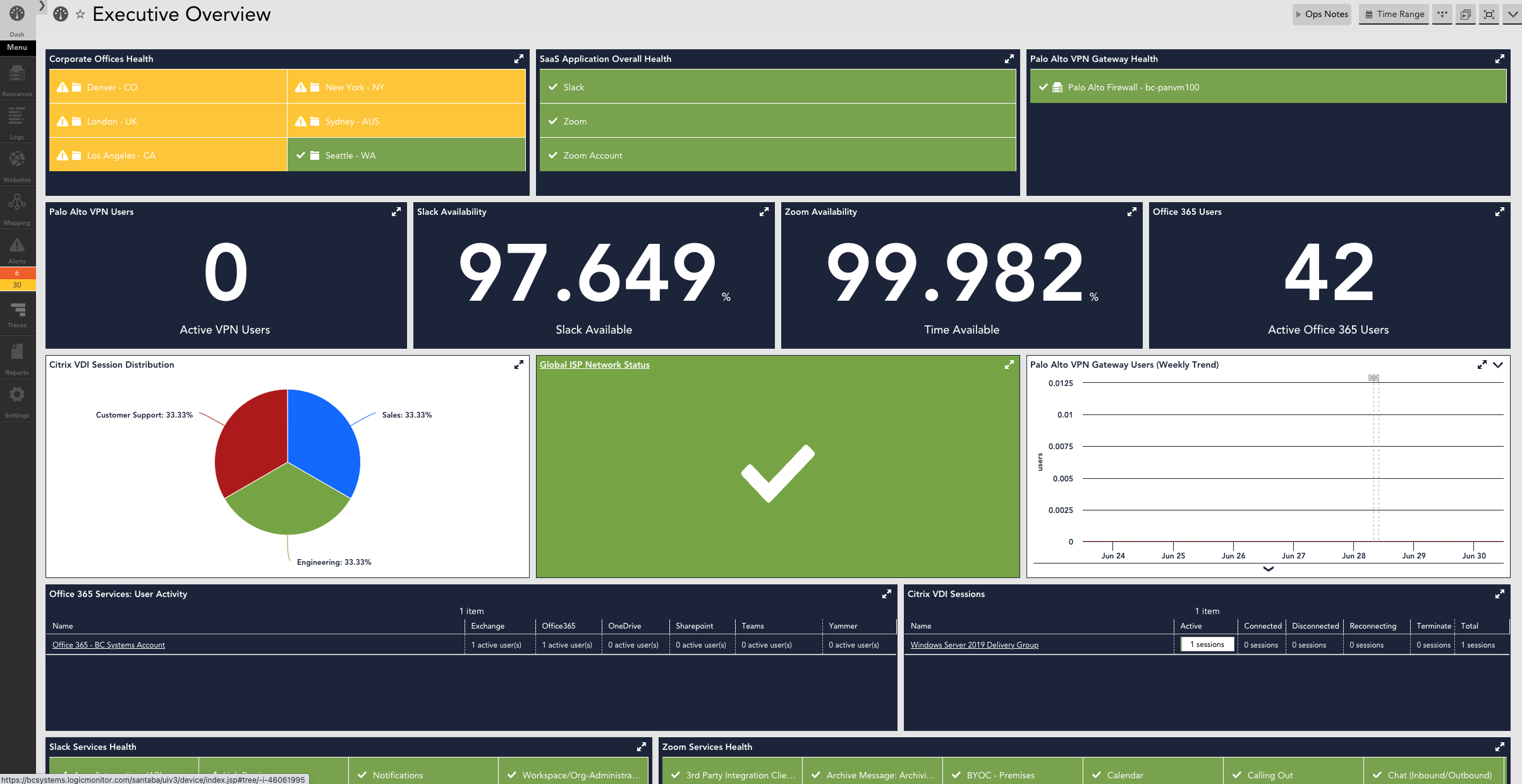Expand the Slack Availability widget

coord(764,212)
